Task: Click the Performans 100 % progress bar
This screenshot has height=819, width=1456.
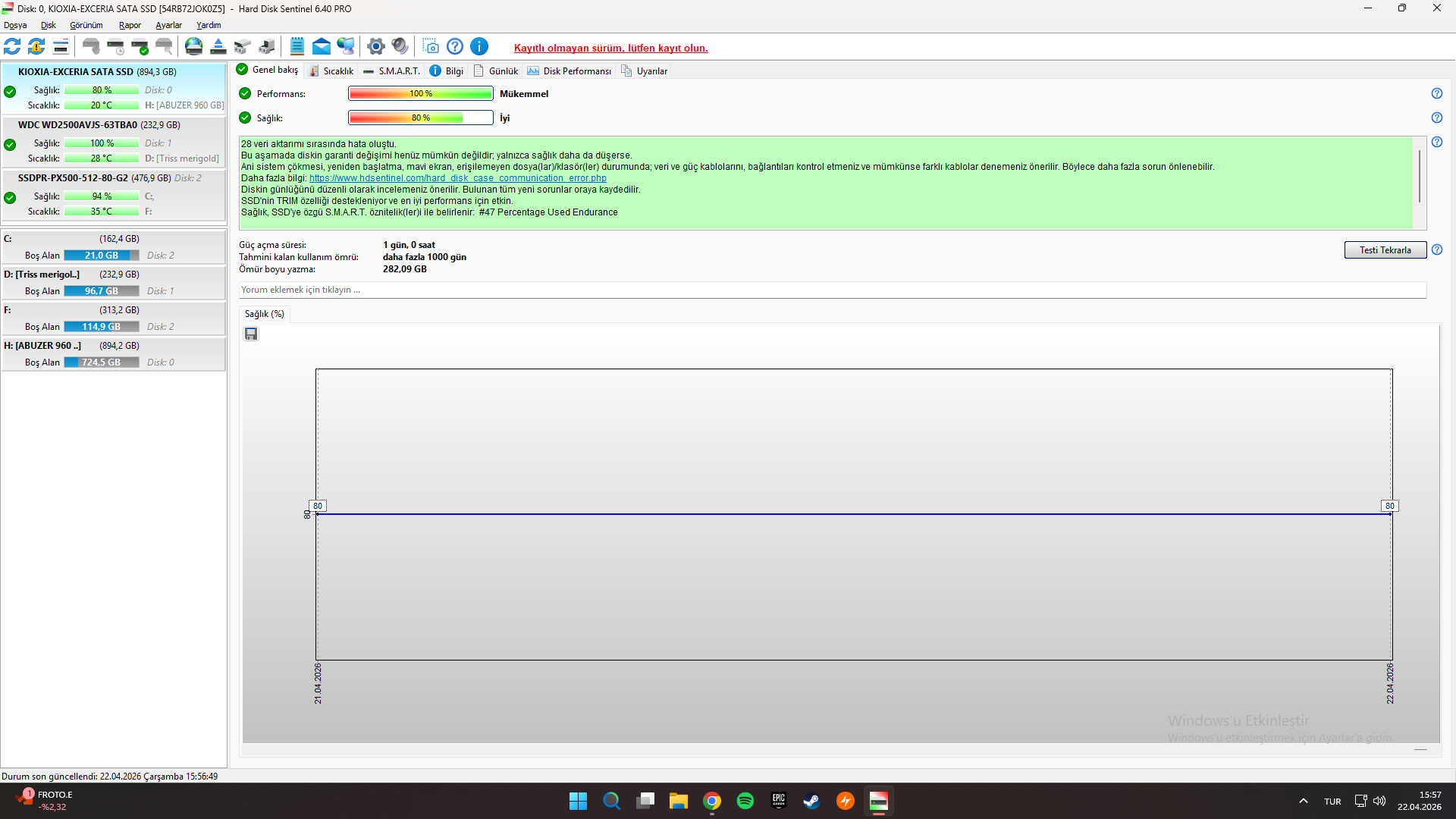Action: coord(421,94)
